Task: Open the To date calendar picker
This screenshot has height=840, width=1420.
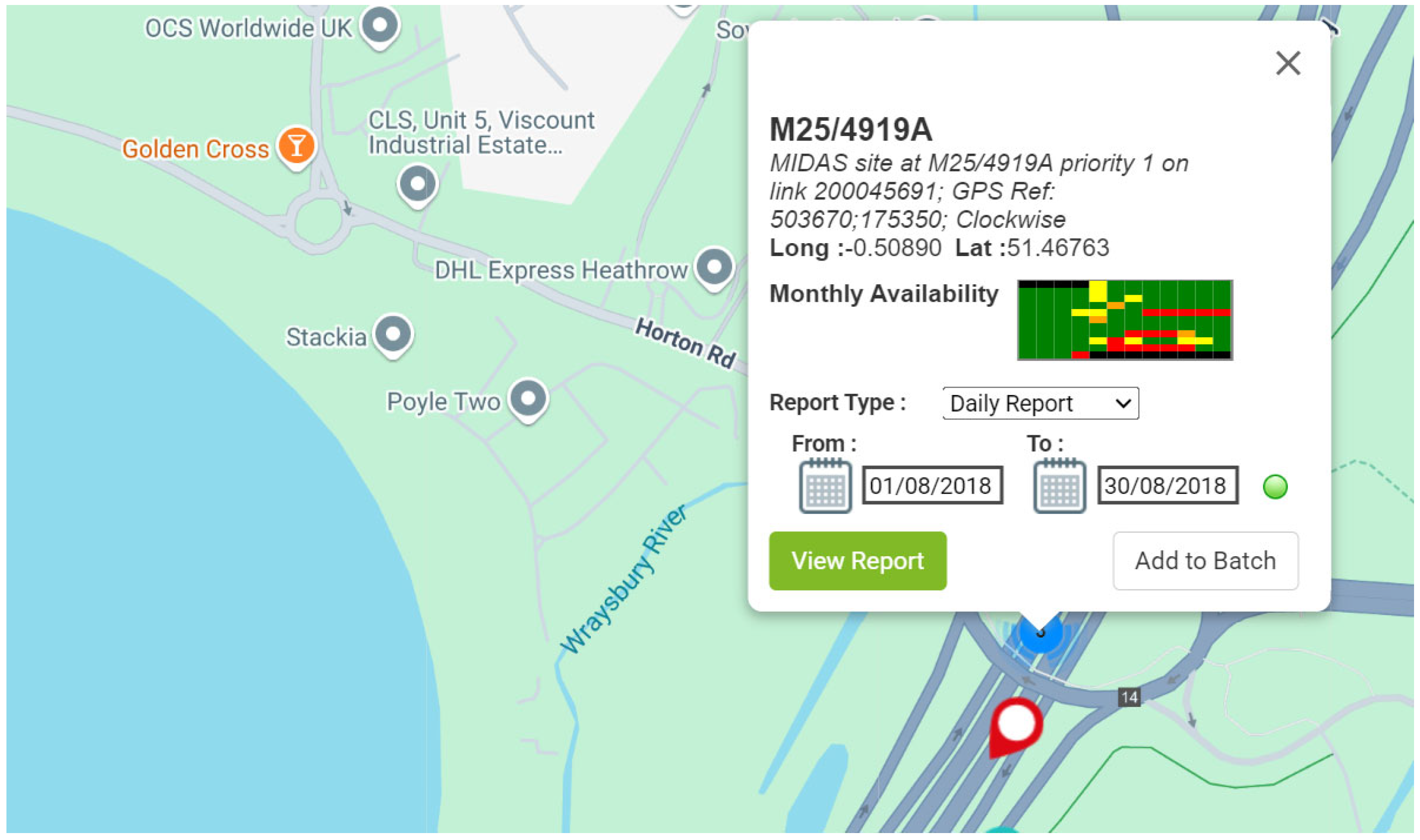Action: (x=1059, y=487)
